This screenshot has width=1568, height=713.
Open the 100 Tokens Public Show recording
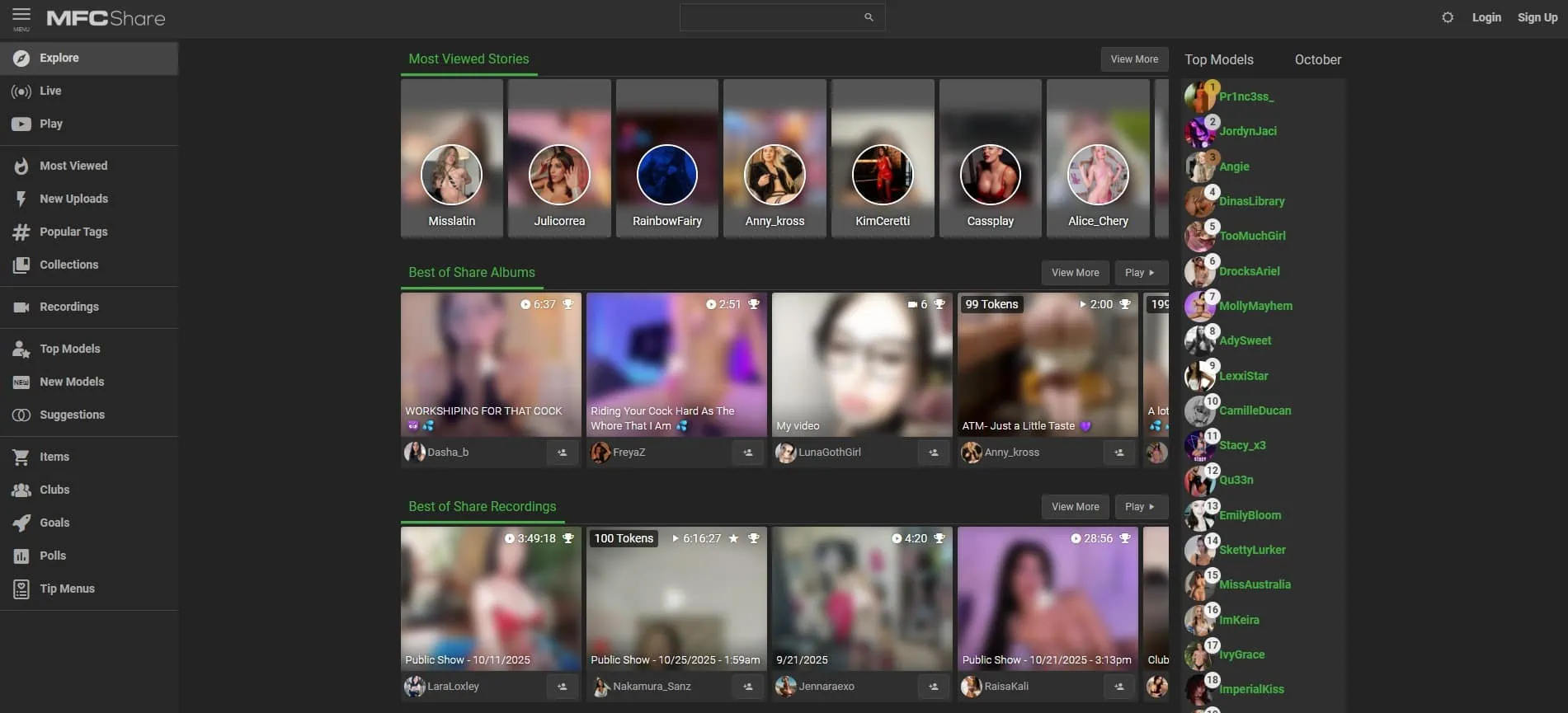click(676, 599)
